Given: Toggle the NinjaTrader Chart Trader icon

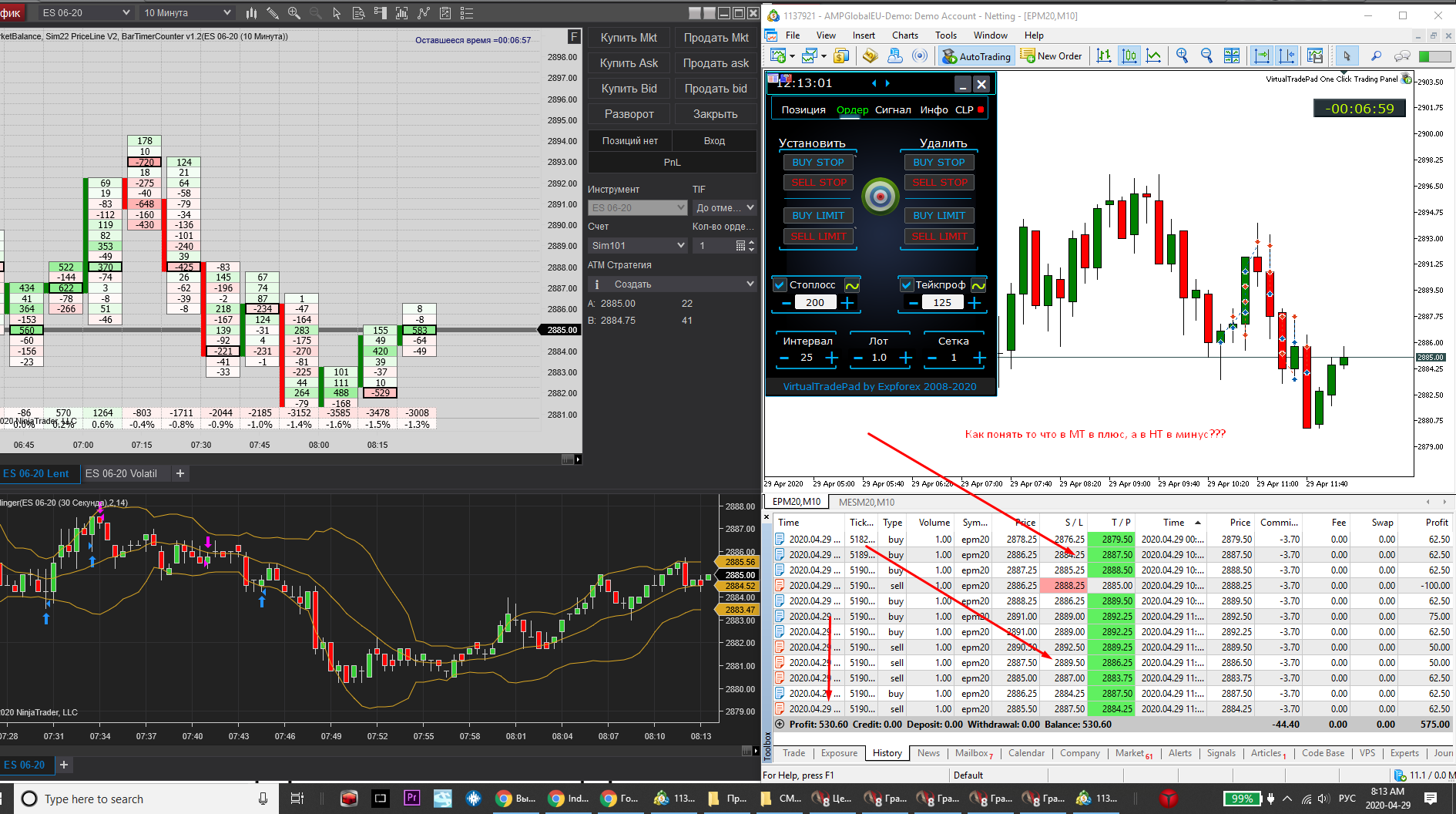Looking at the screenshot, I should pos(380,13).
